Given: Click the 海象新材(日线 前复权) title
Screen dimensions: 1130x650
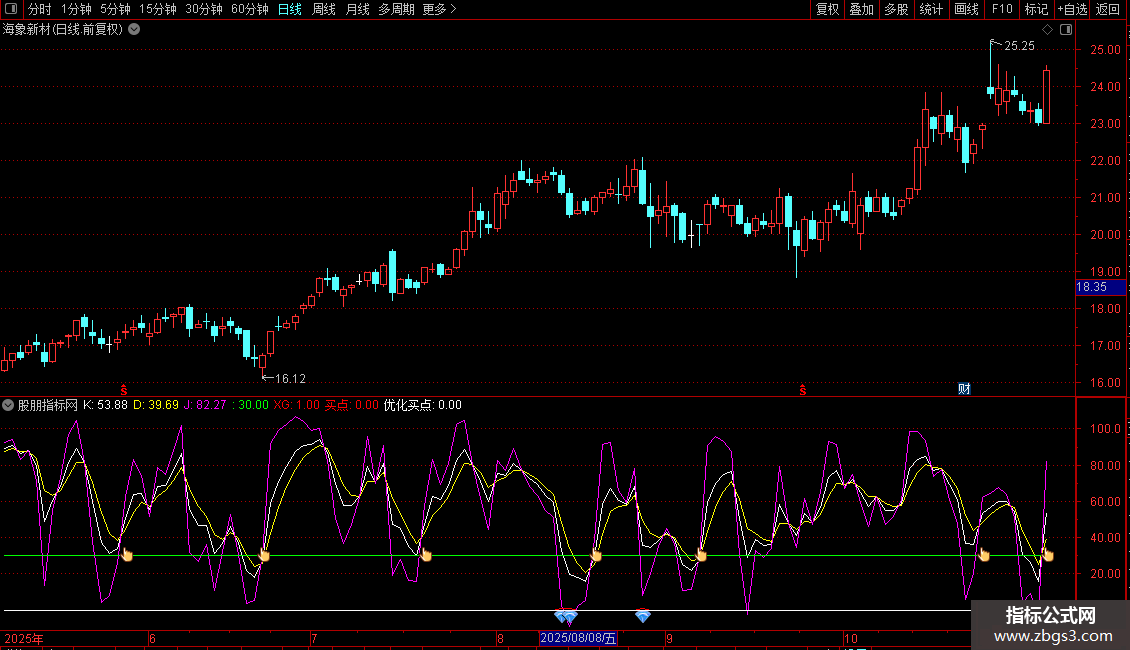Looking at the screenshot, I should coord(63,30).
